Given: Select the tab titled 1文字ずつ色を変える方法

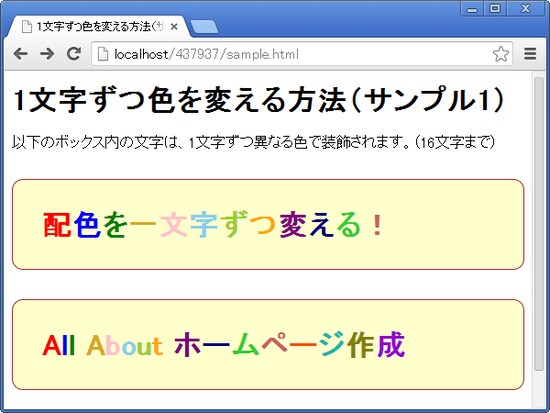Looking at the screenshot, I should pyautogui.click(x=98, y=27).
